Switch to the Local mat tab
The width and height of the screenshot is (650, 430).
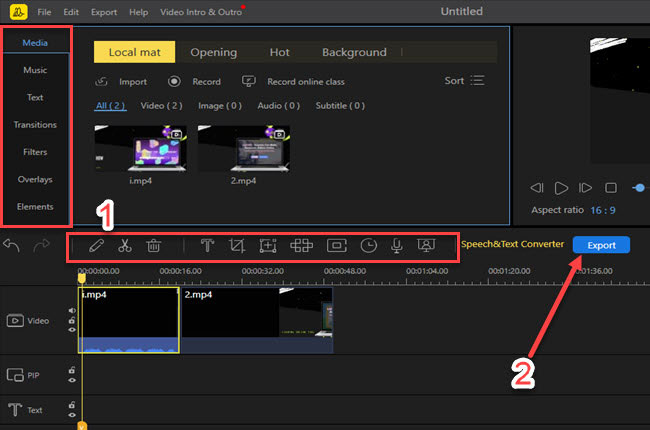point(134,52)
